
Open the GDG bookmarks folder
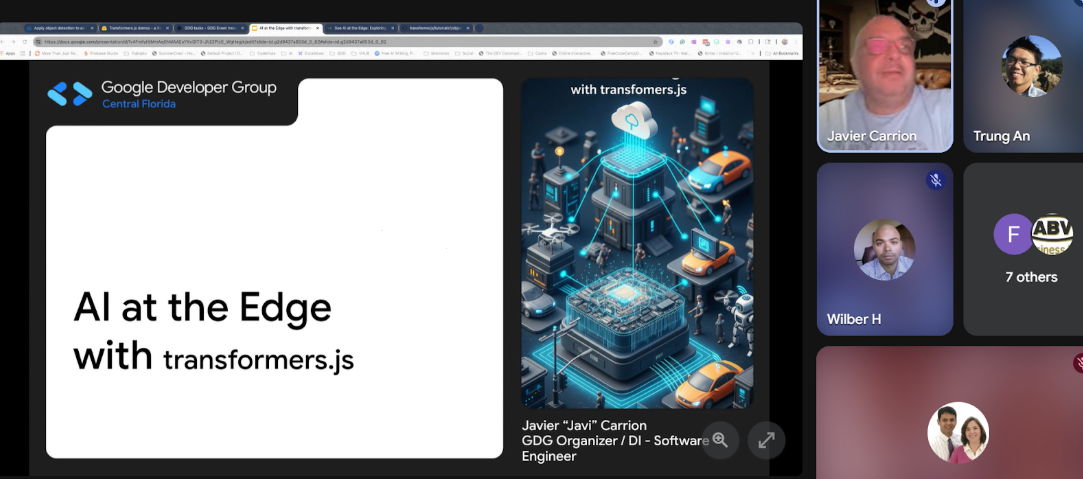338,53
